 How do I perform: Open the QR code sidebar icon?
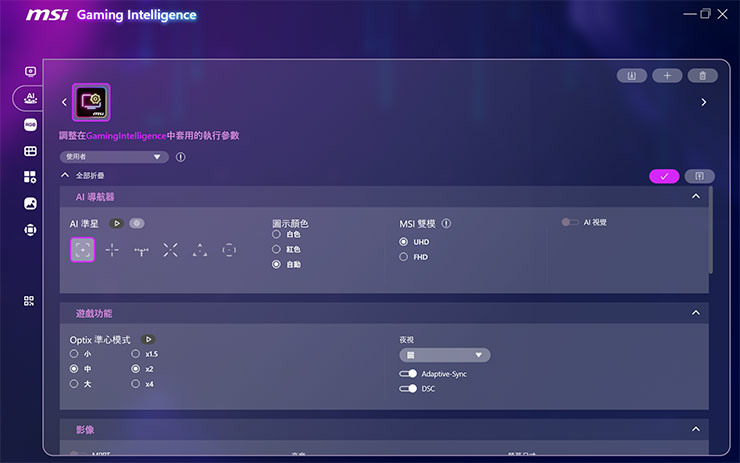pyautogui.click(x=29, y=301)
